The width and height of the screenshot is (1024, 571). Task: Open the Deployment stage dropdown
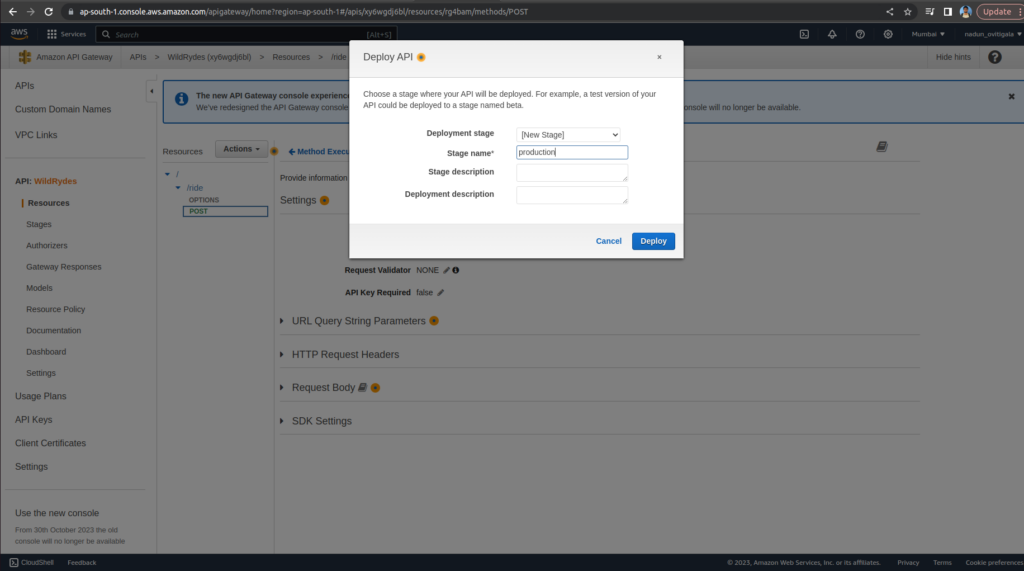pos(568,135)
